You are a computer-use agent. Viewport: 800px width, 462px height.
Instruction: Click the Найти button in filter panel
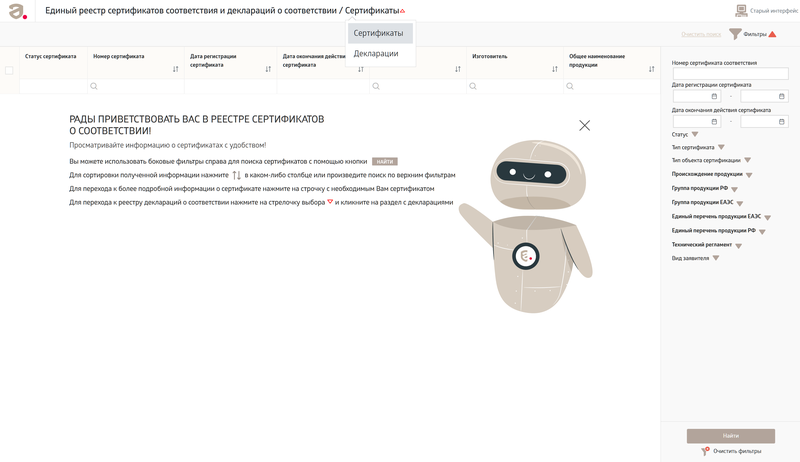pos(731,435)
